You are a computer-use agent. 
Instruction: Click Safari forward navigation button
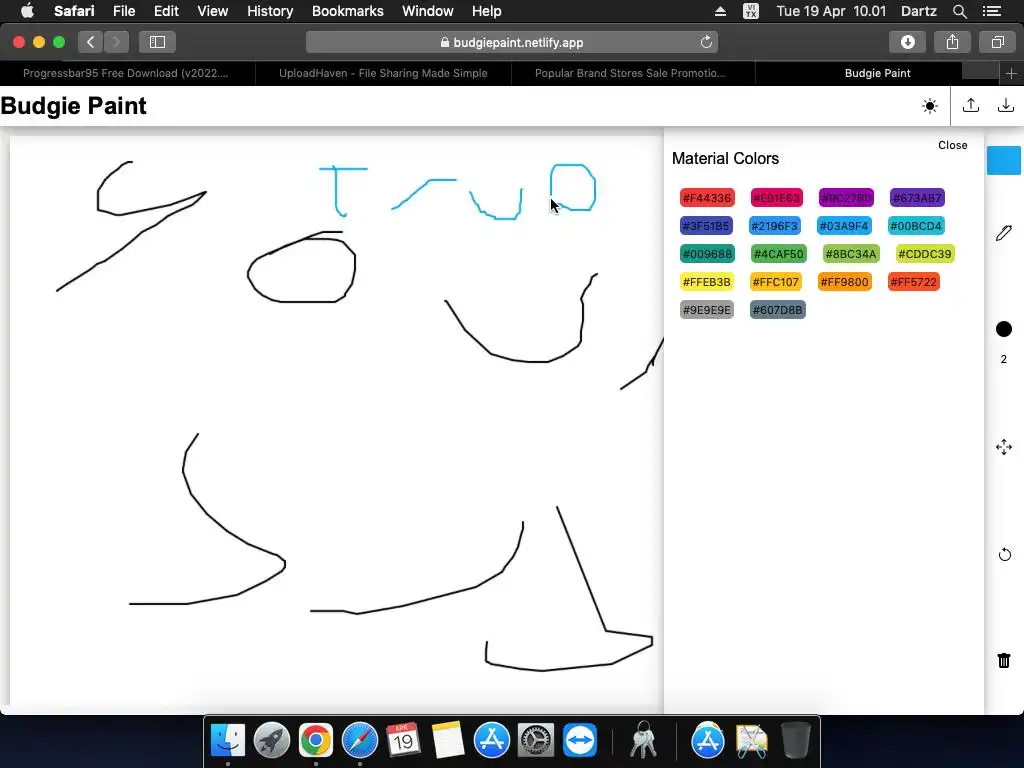[116, 42]
